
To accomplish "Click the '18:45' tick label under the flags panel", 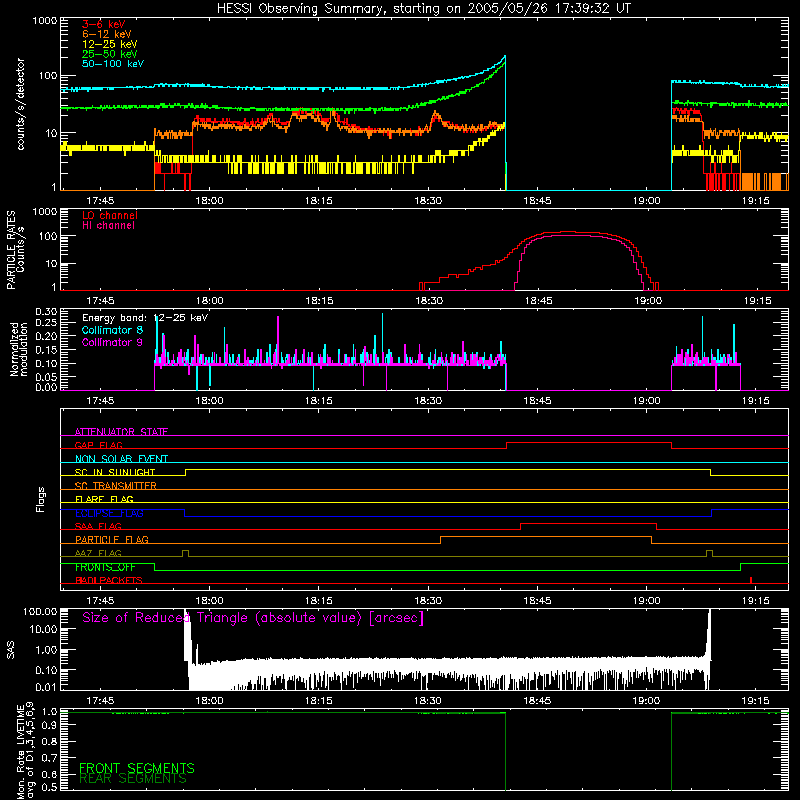I will 537,601.
